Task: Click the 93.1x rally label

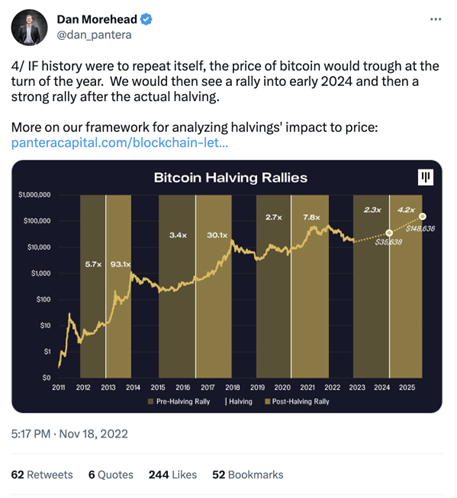Action: click(120, 264)
